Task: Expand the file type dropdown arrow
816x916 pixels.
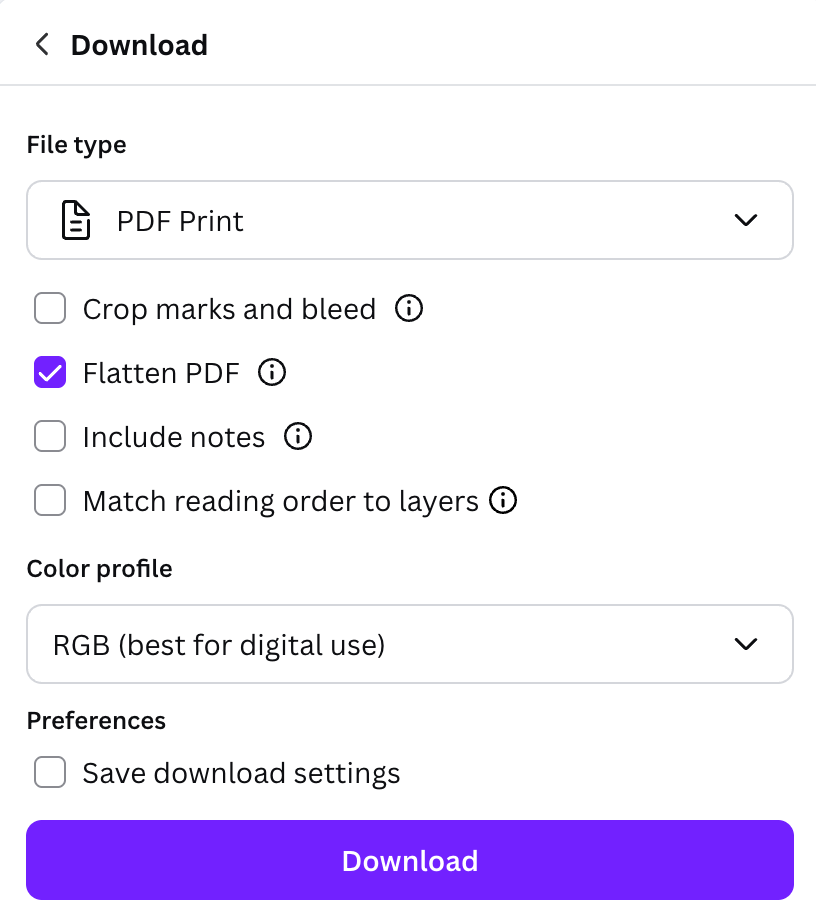Action: point(745,220)
